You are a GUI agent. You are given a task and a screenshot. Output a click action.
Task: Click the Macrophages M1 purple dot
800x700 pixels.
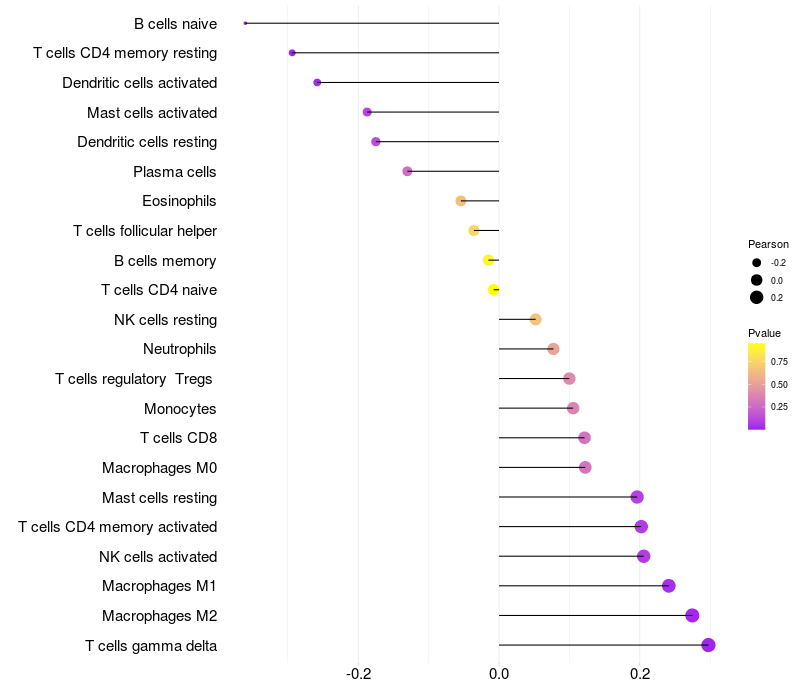click(669, 586)
